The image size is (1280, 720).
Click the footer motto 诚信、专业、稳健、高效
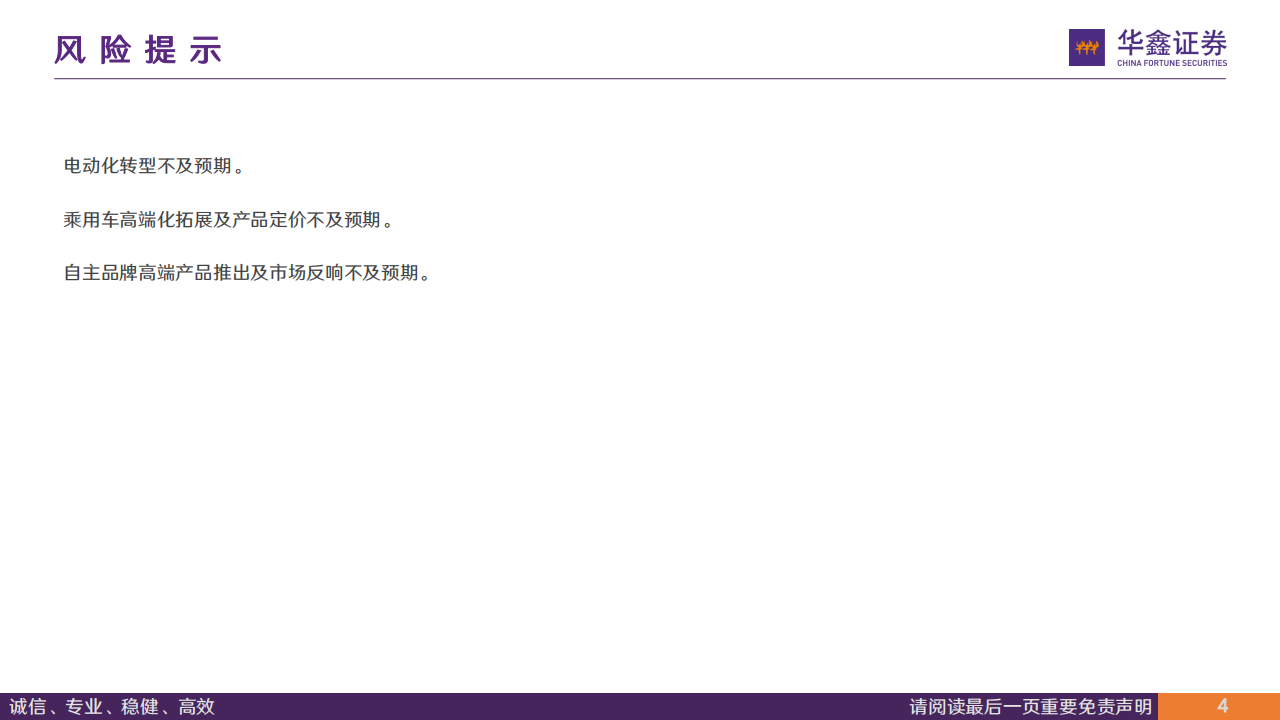112,707
